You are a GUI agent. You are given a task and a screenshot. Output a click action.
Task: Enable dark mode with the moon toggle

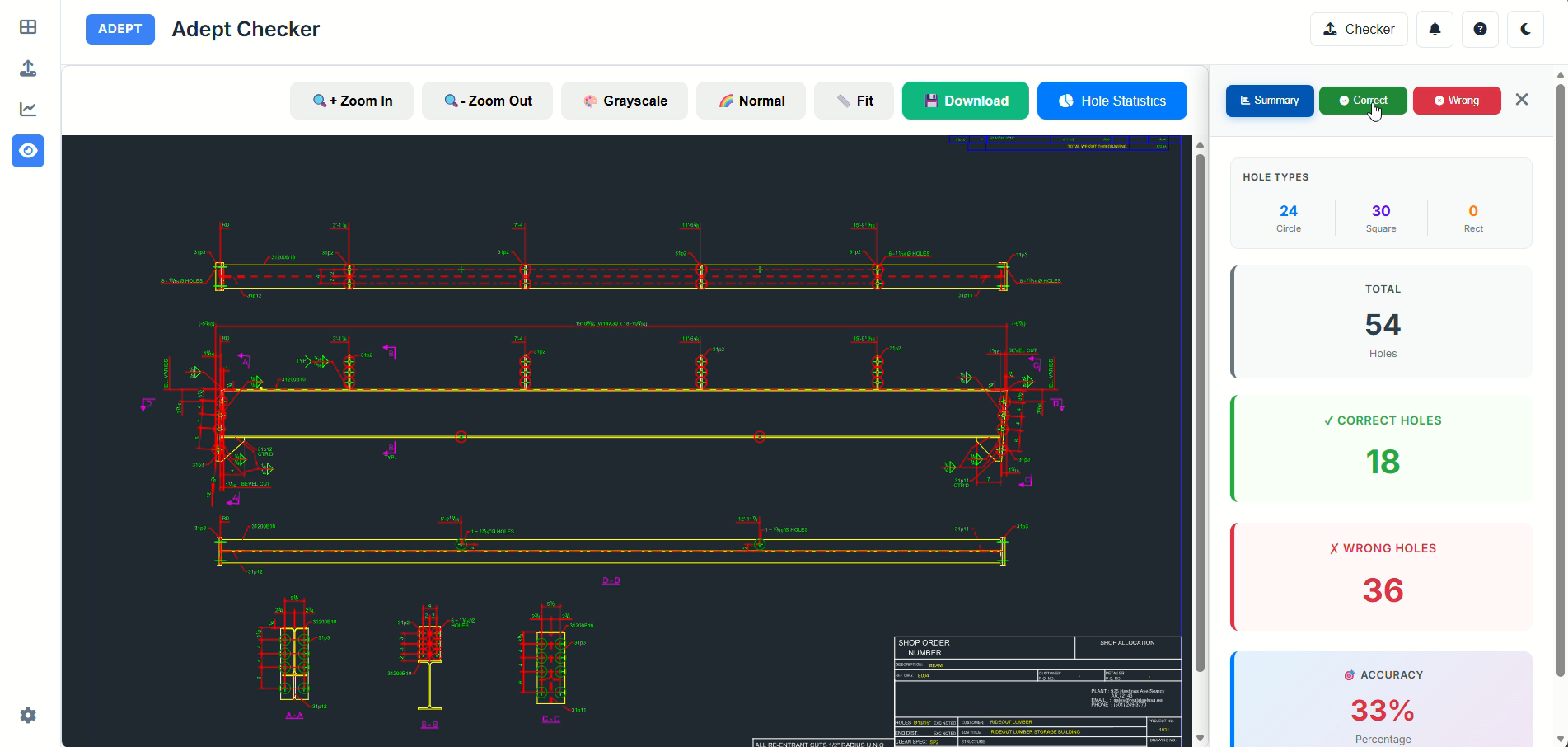tap(1525, 29)
